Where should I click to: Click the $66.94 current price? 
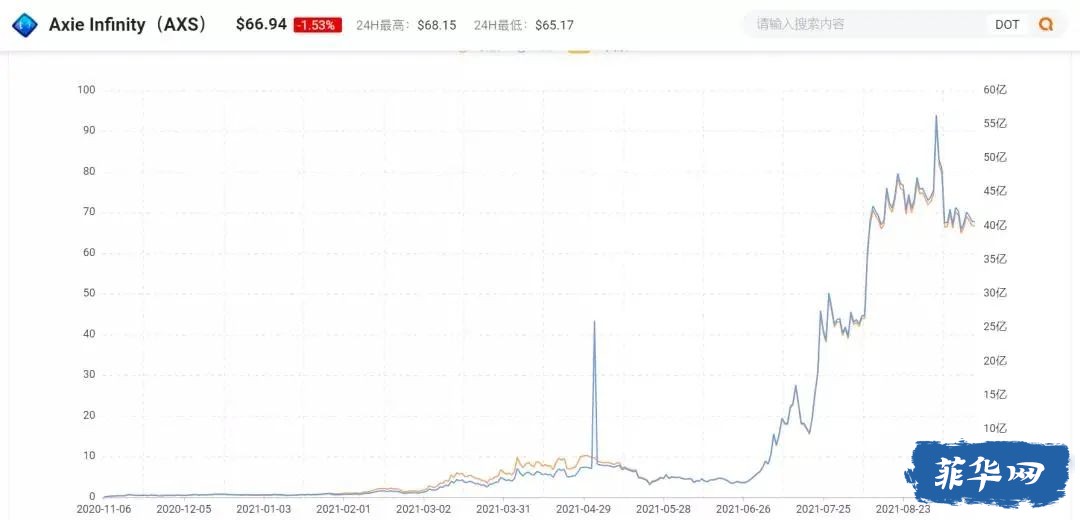(261, 25)
